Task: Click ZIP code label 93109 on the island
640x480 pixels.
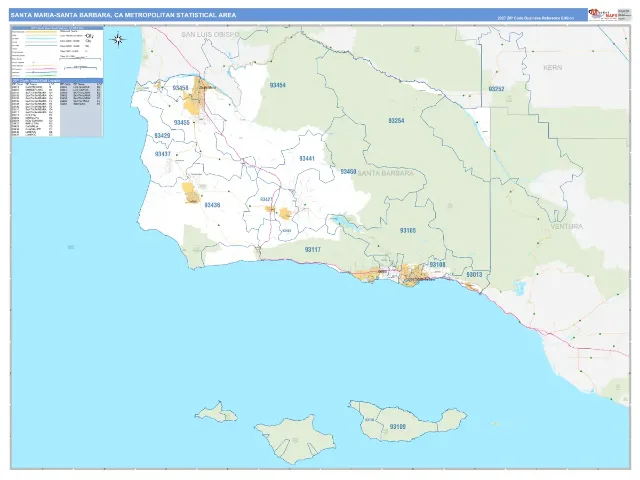Action: pos(398,427)
